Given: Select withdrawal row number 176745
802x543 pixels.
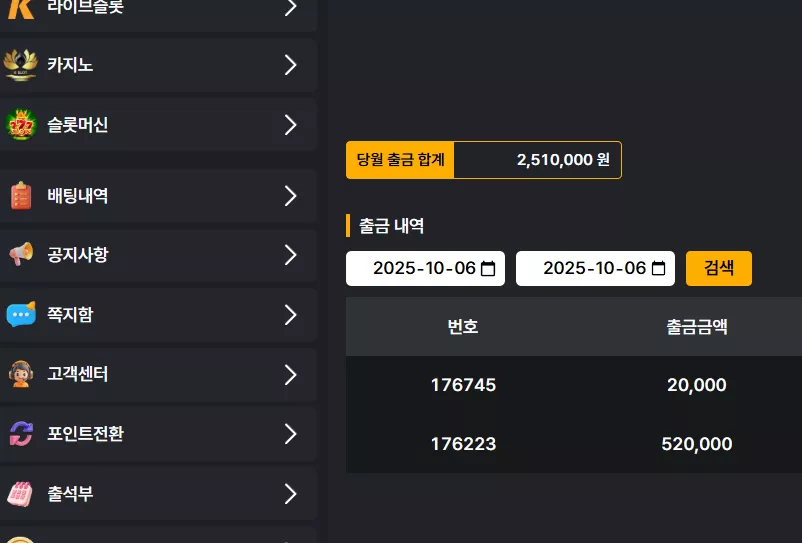Looking at the screenshot, I should tap(463, 385).
